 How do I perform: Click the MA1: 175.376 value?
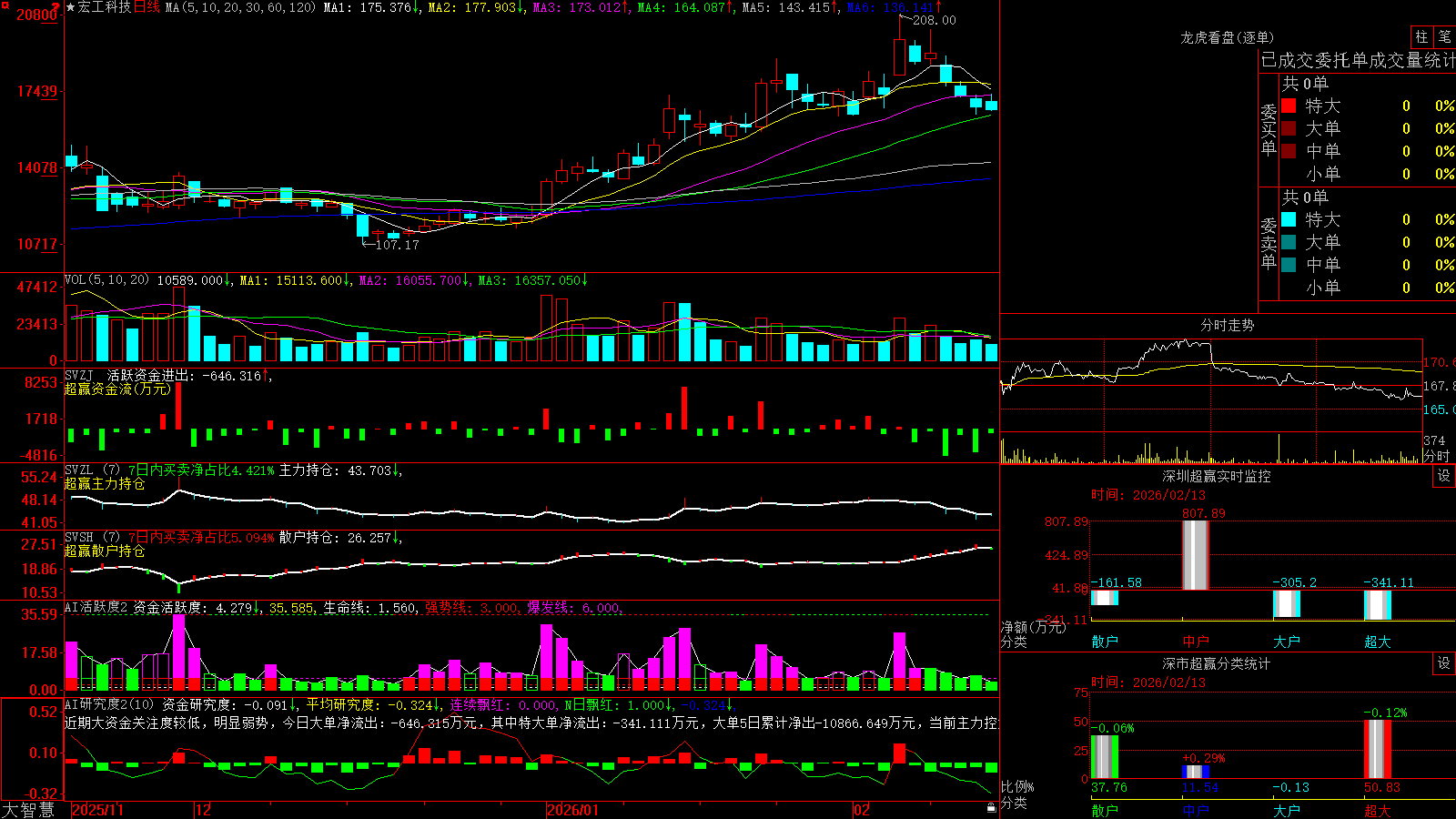click(368, 7)
